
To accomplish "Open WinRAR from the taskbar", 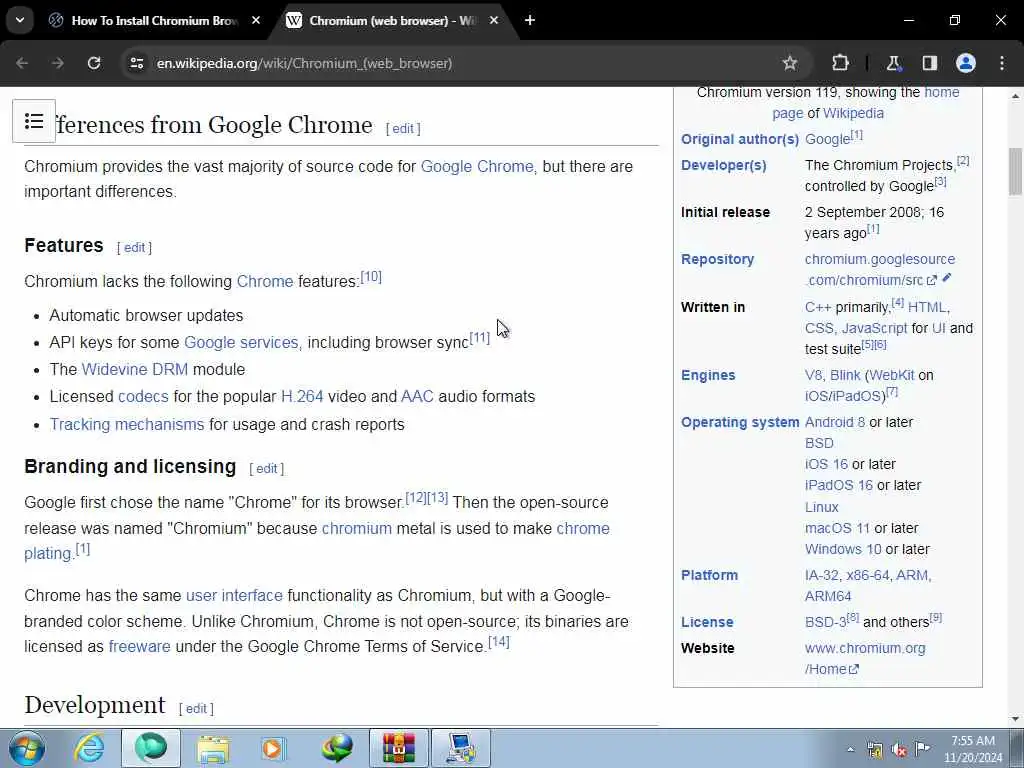I will [x=399, y=748].
